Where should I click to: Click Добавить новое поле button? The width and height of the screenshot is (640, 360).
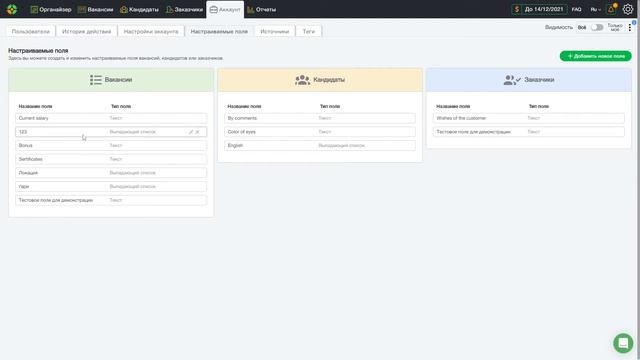click(x=596, y=56)
